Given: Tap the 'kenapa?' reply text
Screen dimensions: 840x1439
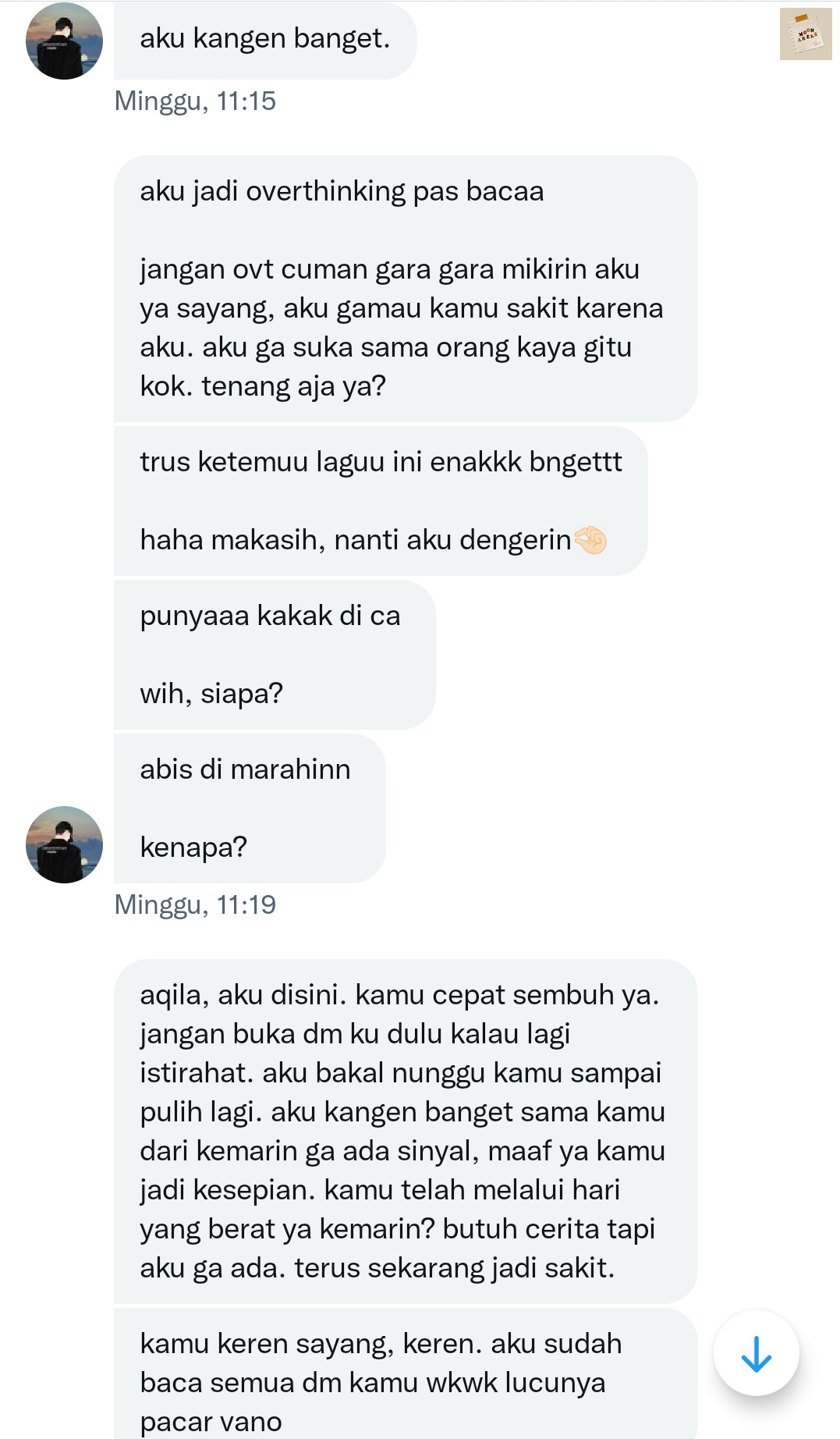Looking at the screenshot, I should pyautogui.click(x=193, y=847).
